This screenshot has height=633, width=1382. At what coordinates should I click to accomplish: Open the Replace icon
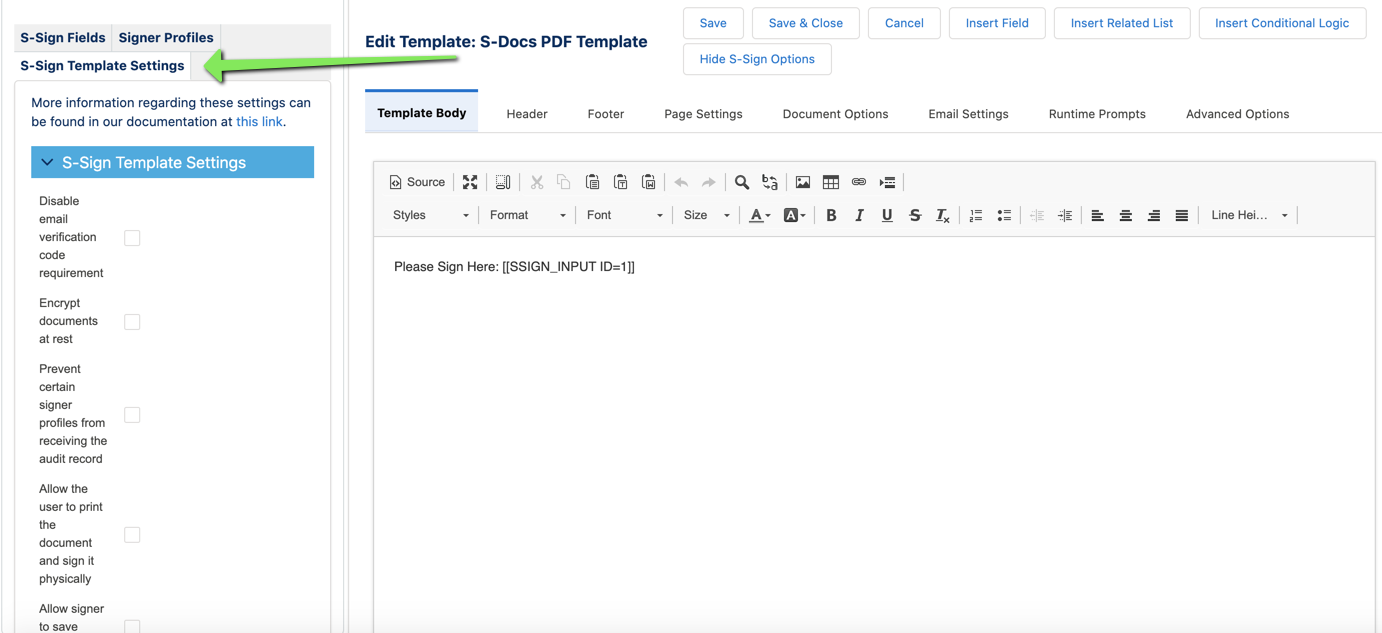click(770, 182)
